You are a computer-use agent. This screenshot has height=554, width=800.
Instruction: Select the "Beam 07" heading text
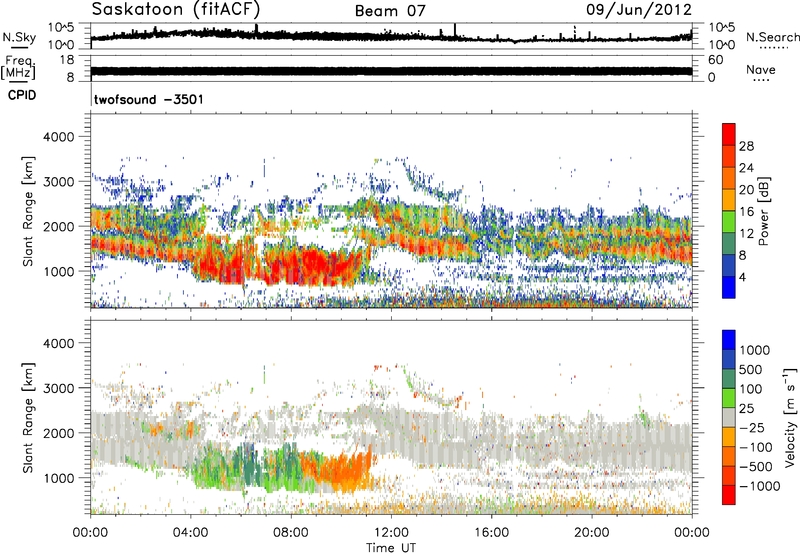click(x=390, y=11)
